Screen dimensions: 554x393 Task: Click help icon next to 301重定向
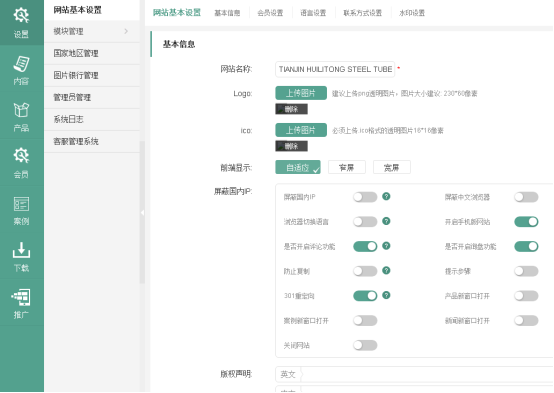pyautogui.click(x=386, y=295)
